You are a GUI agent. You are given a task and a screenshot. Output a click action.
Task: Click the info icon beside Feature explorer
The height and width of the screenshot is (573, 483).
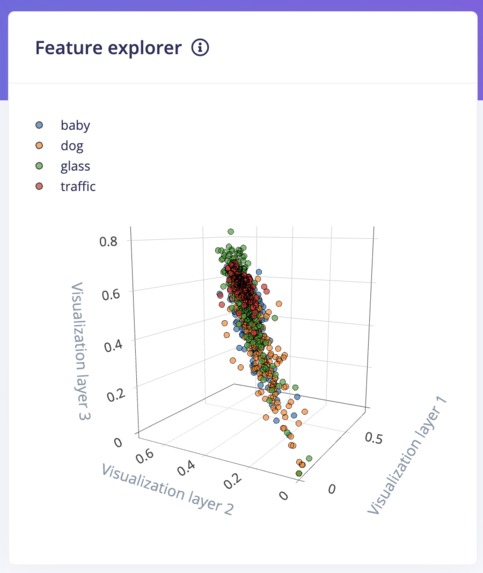coord(200,48)
